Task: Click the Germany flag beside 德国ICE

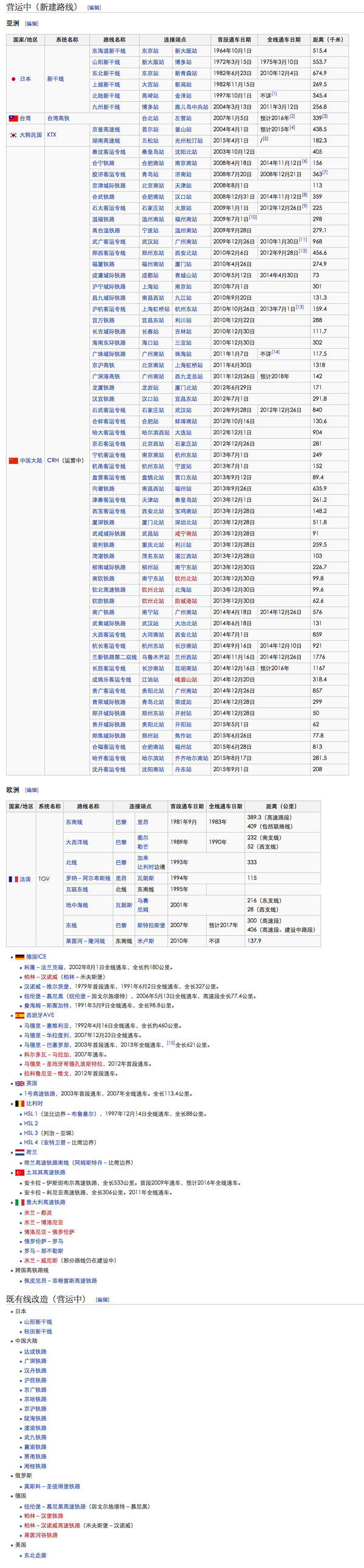Action: pyautogui.click(x=20, y=958)
